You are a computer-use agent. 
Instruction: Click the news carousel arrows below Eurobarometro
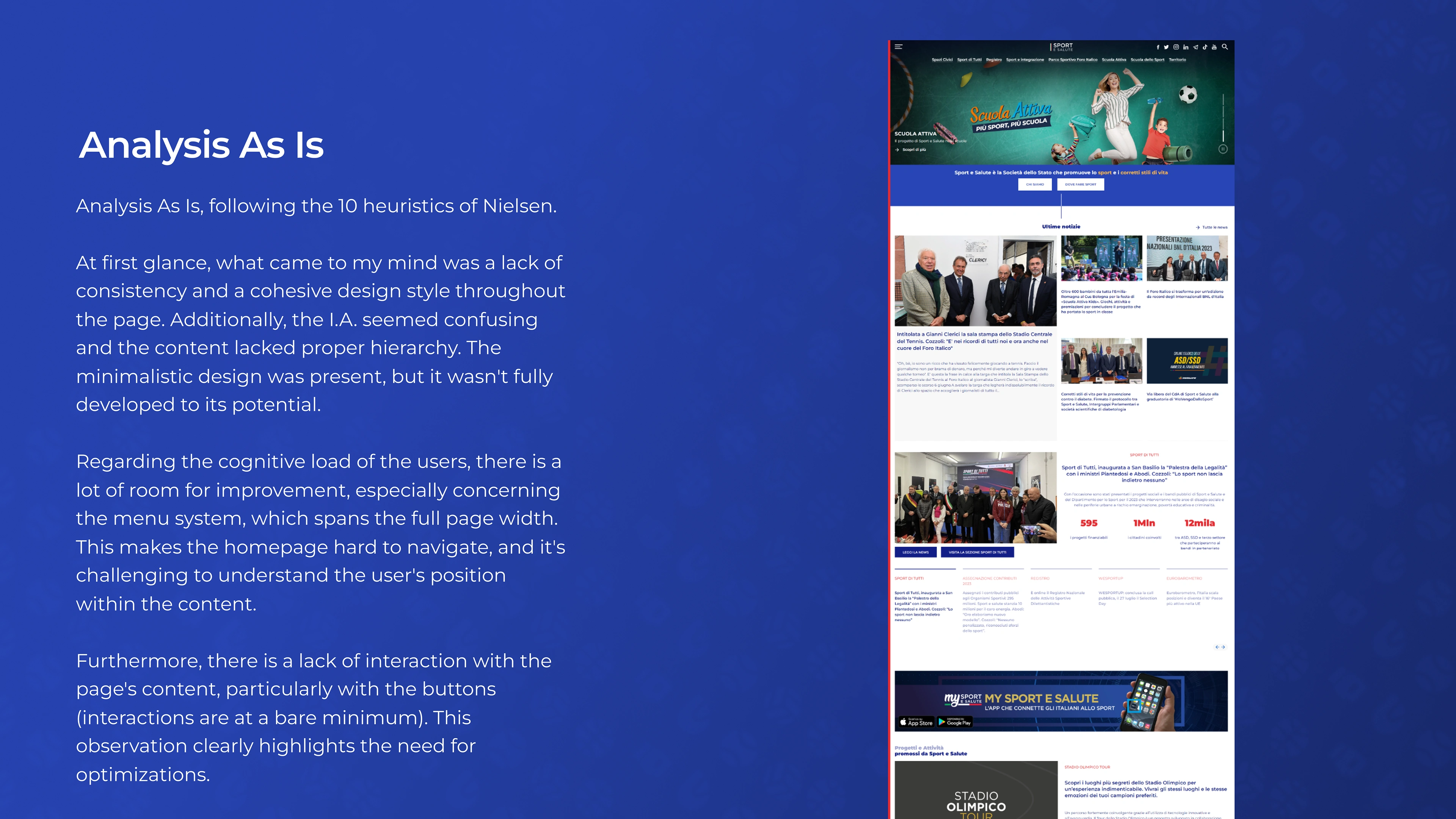pyautogui.click(x=1220, y=647)
